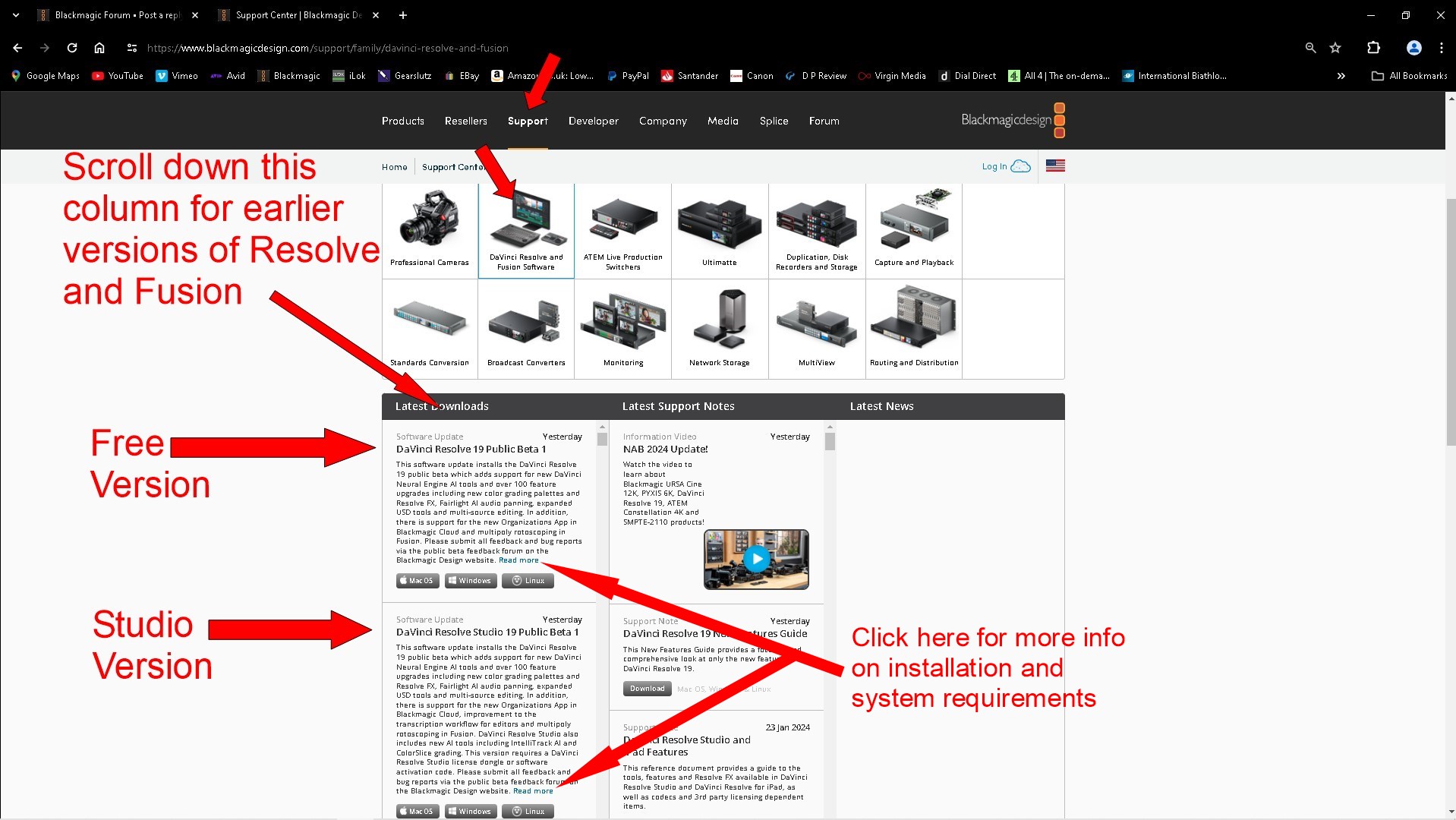
Task: Open the browser home page
Action: point(99,48)
